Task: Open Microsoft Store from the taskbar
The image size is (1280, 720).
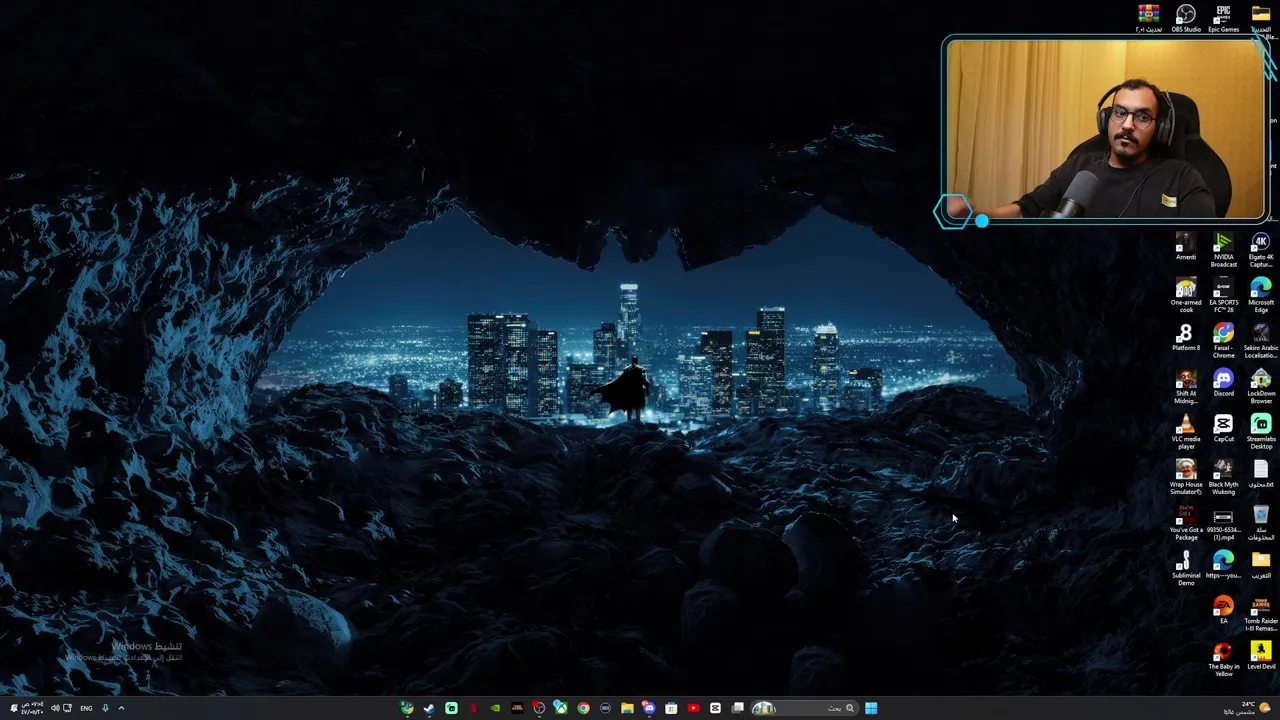Action: click(x=671, y=708)
